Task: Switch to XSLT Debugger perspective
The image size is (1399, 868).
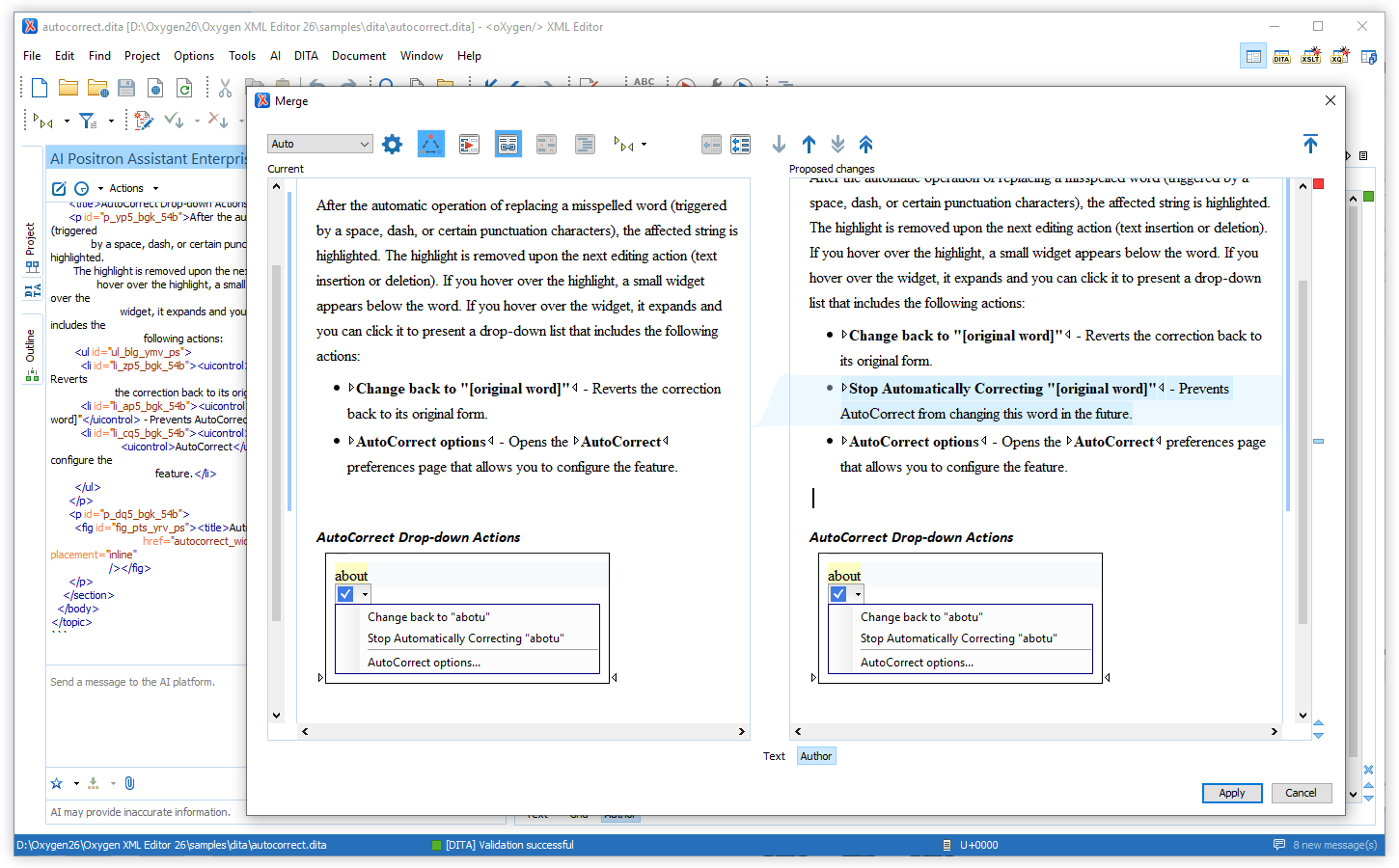Action: tap(1310, 57)
